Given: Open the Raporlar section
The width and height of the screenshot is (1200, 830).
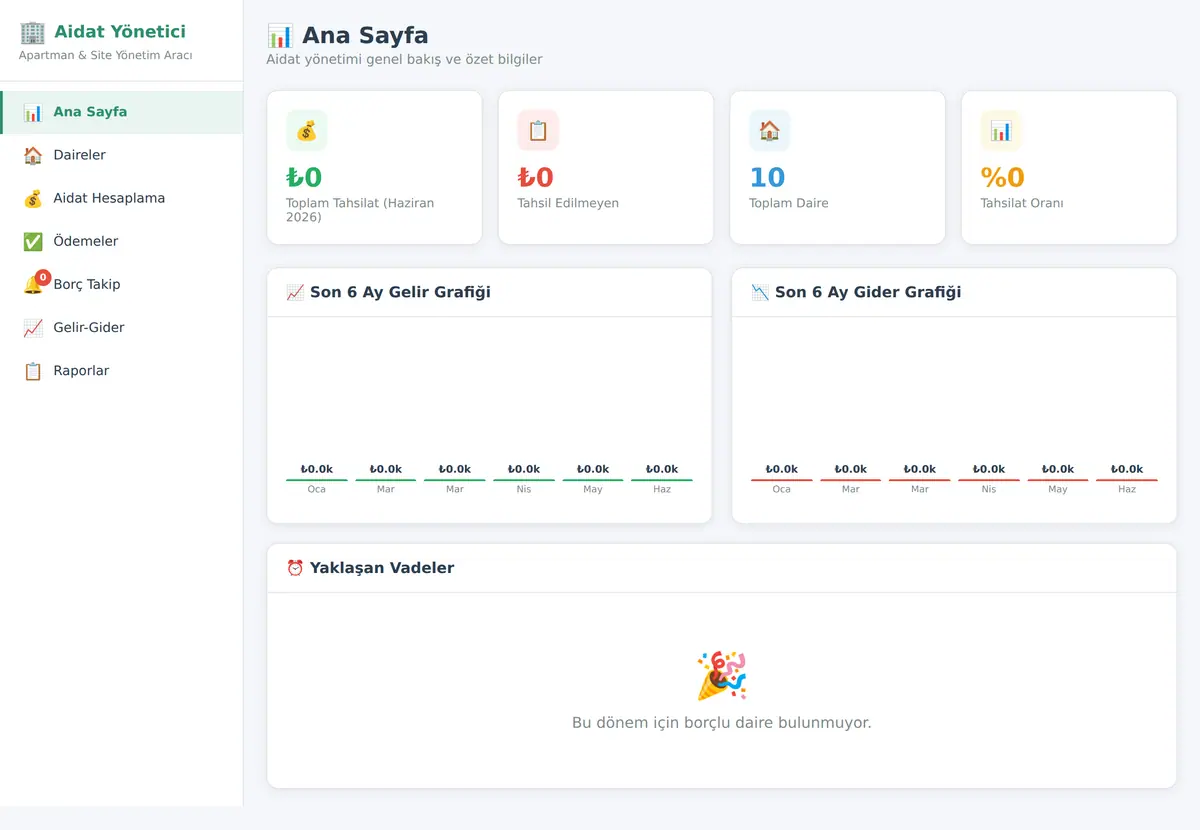Looking at the screenshot, I should coord(121,370).
